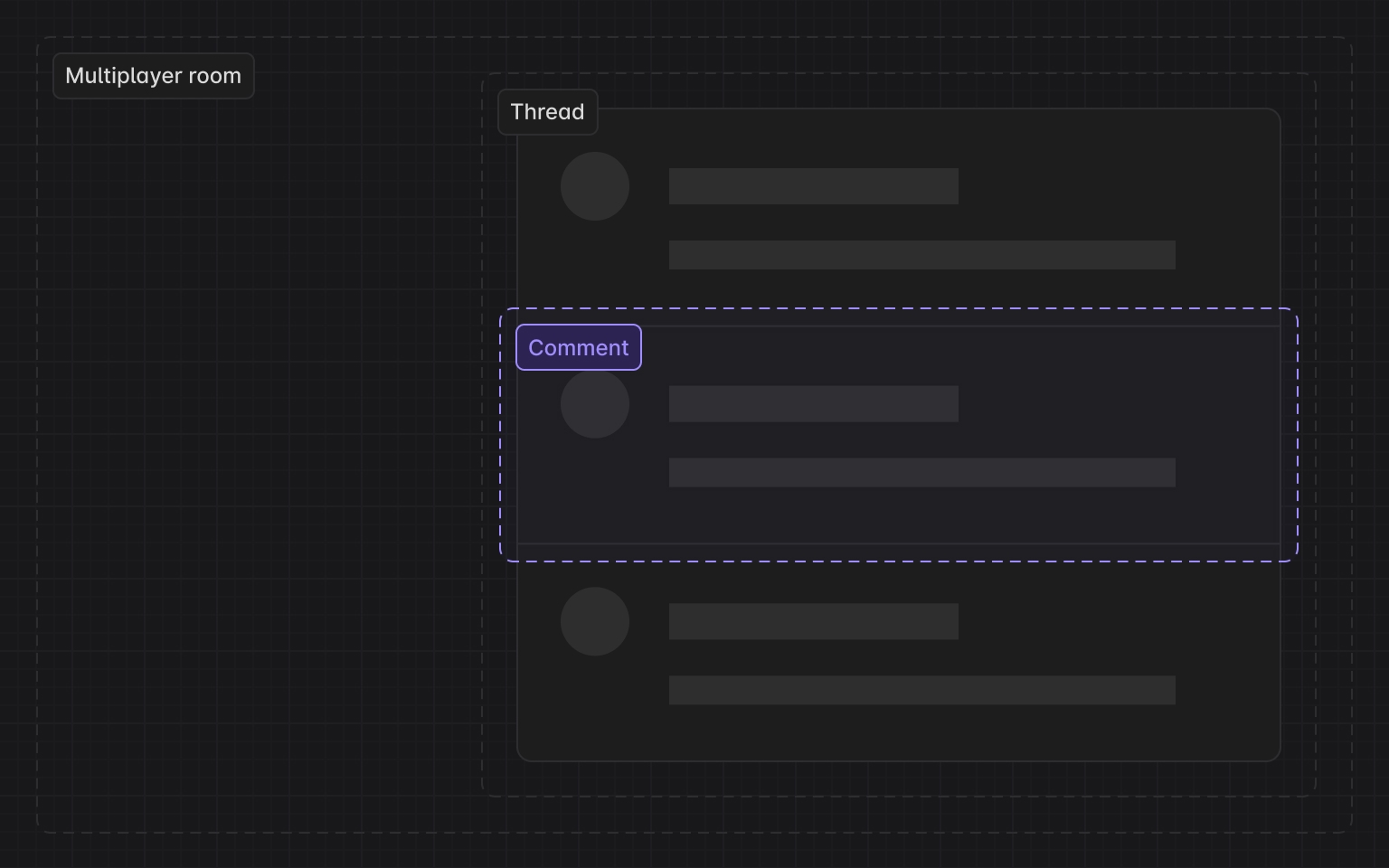The image size is (1389, 868).
Task: Select the avatar in the highlighted comment
Action: [595, 404]
